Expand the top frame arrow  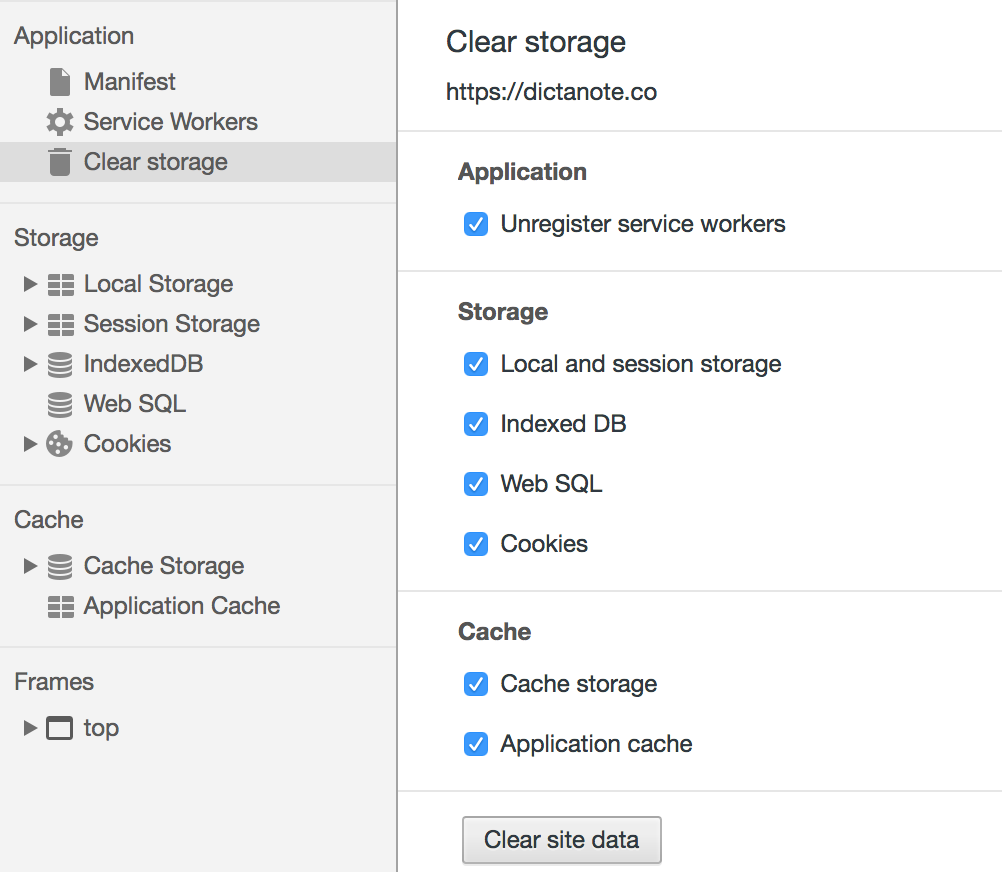pos(29,728)
